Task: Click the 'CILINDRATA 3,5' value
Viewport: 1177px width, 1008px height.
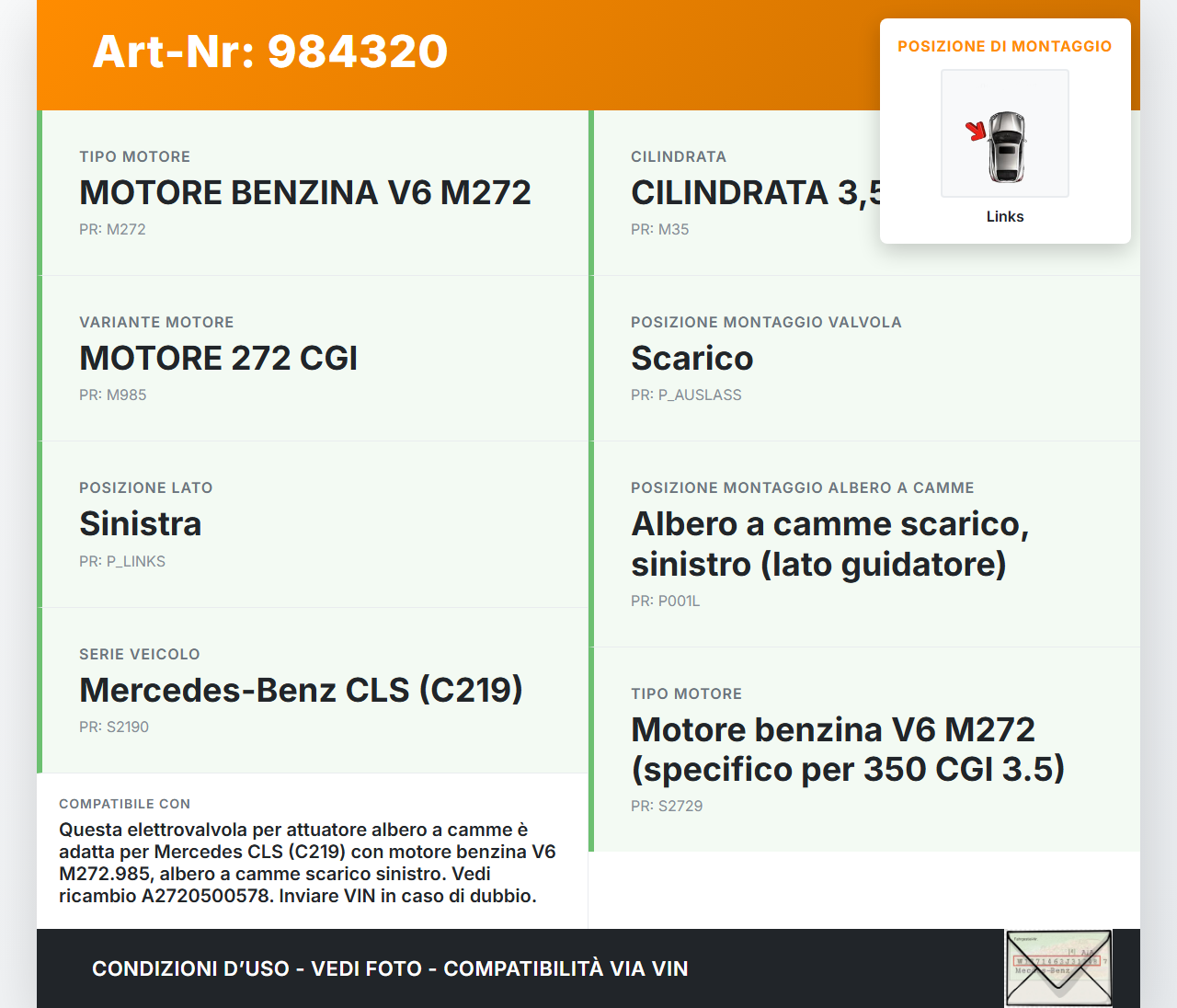Action: 755,193
